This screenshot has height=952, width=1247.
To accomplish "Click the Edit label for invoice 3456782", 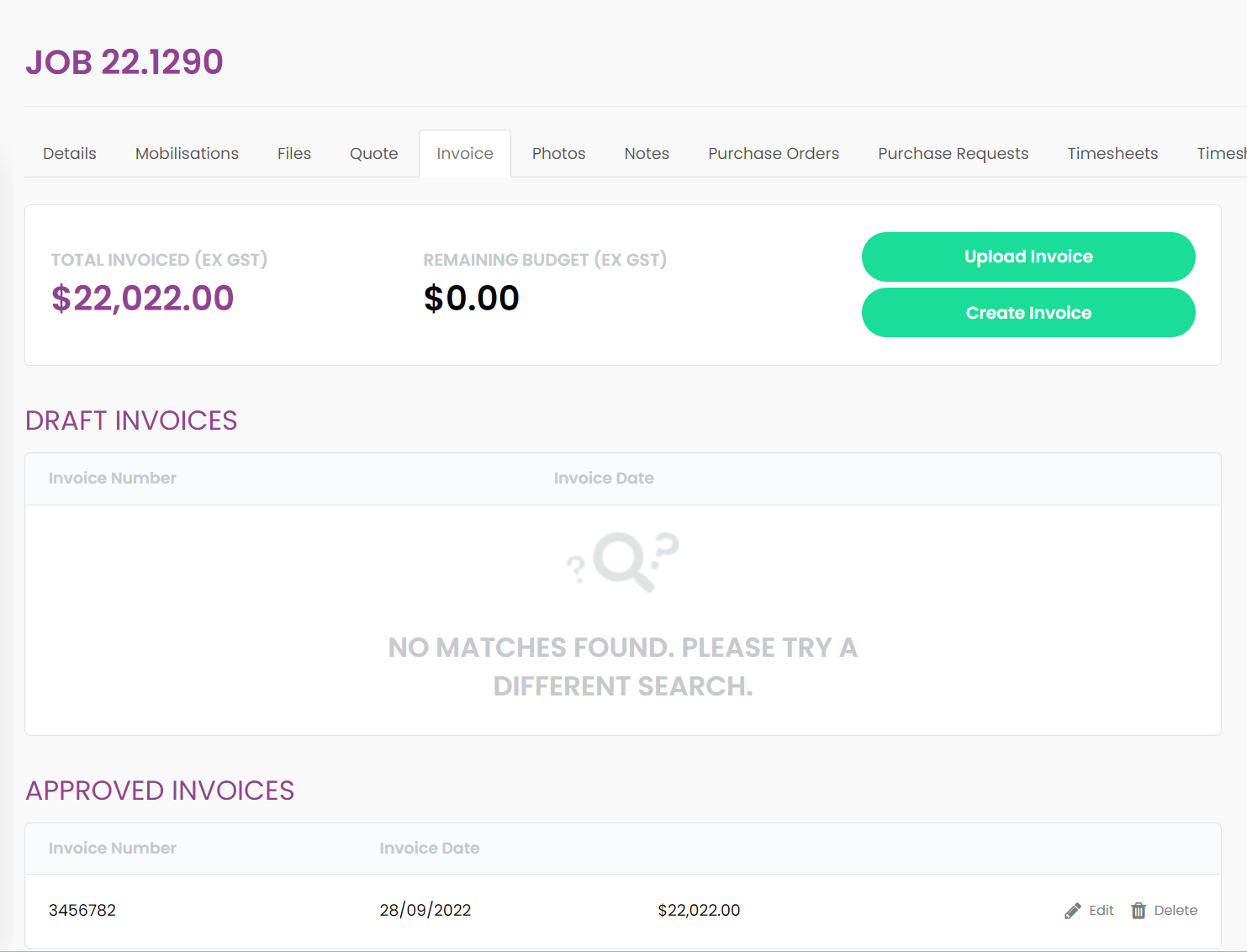I will [x=1101, y=911].
